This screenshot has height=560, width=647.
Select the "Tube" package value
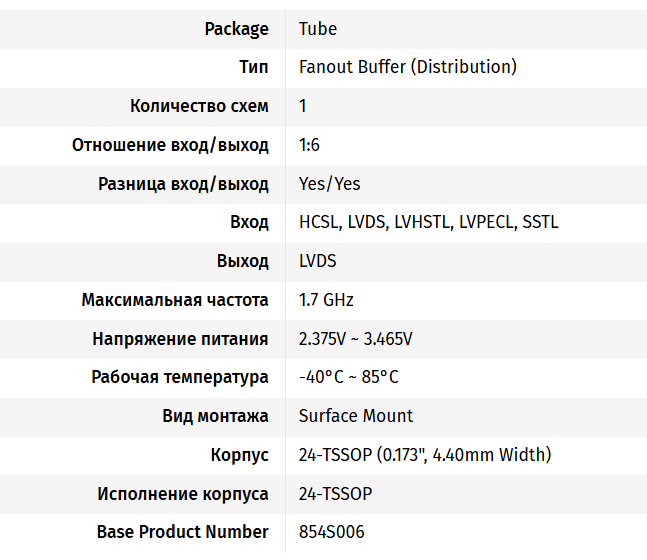tap(317, 28)
